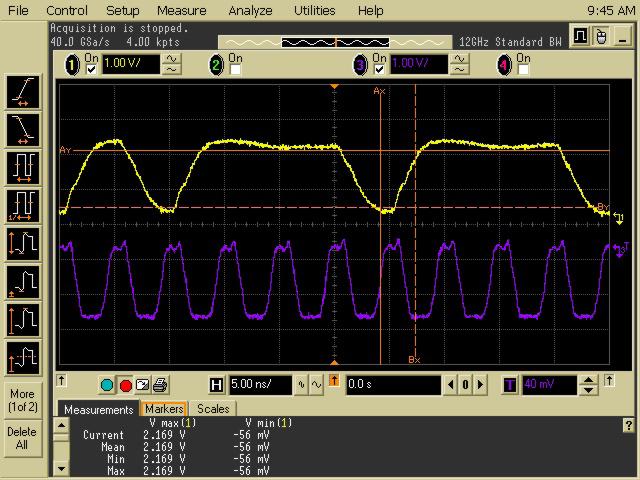Switch to the Scales tab

pyautogui.click(x=213, y=409)
